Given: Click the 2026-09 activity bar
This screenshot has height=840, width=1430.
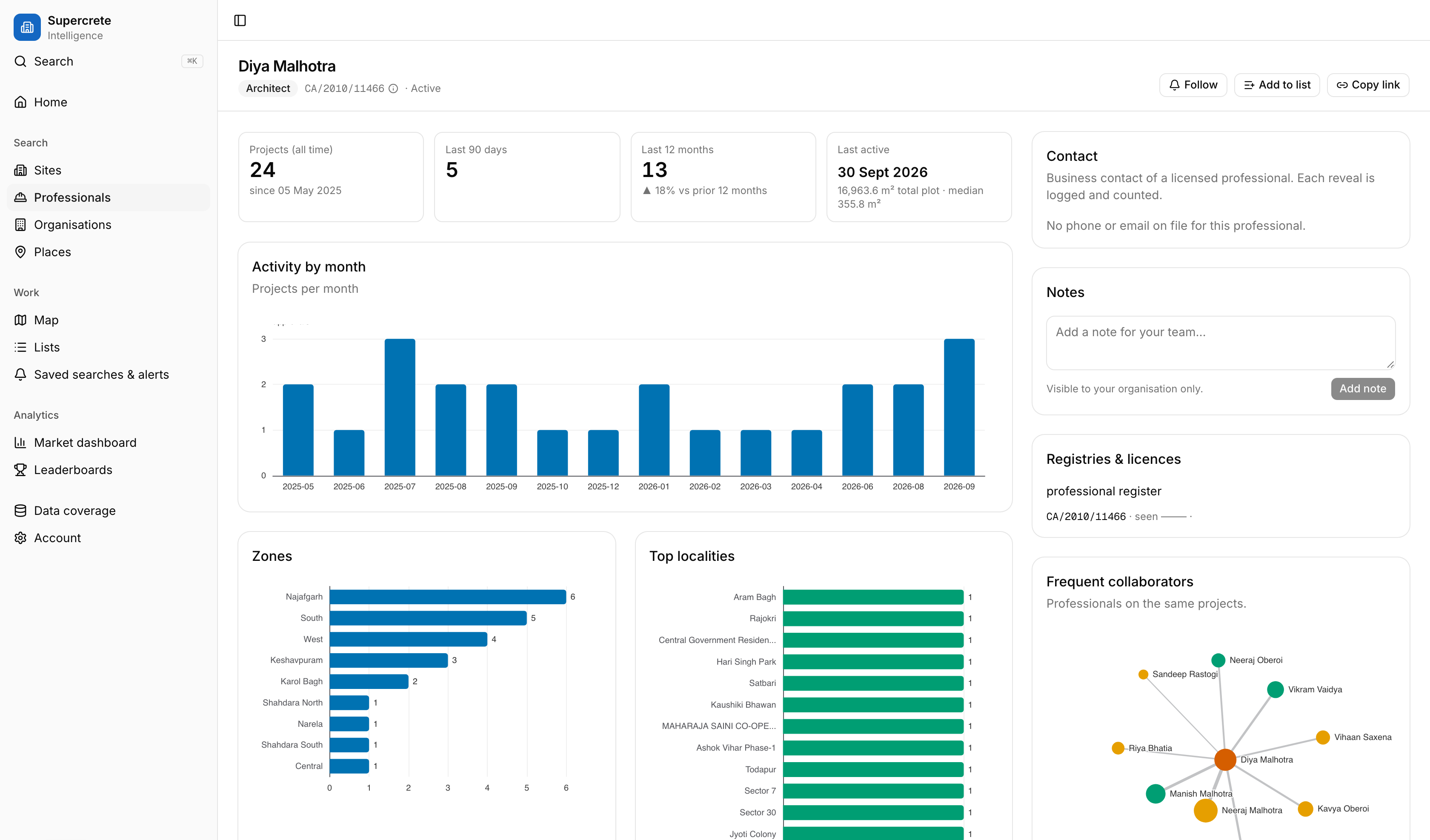Looking at the screenshot, I should [959, 407].
